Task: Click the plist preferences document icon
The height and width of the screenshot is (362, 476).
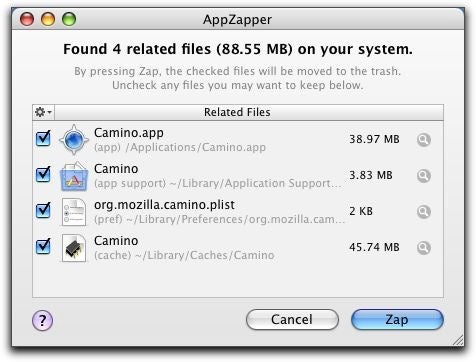Action: pyautogui.click(x=74, y=212)
